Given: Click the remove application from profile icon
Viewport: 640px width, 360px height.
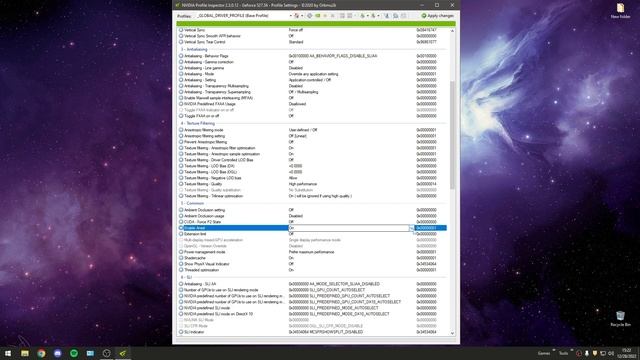Looking at the screenshot, I should pyautogui.click(x=349, y=16).
